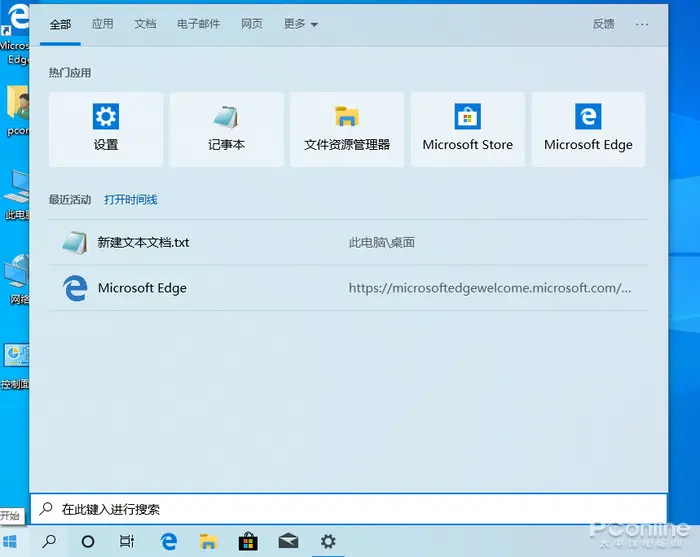Viewport: 700px width, 557px height.
Task: Open the Microsoft Edge recent activity entry
Action: click(x=348, y=288)
